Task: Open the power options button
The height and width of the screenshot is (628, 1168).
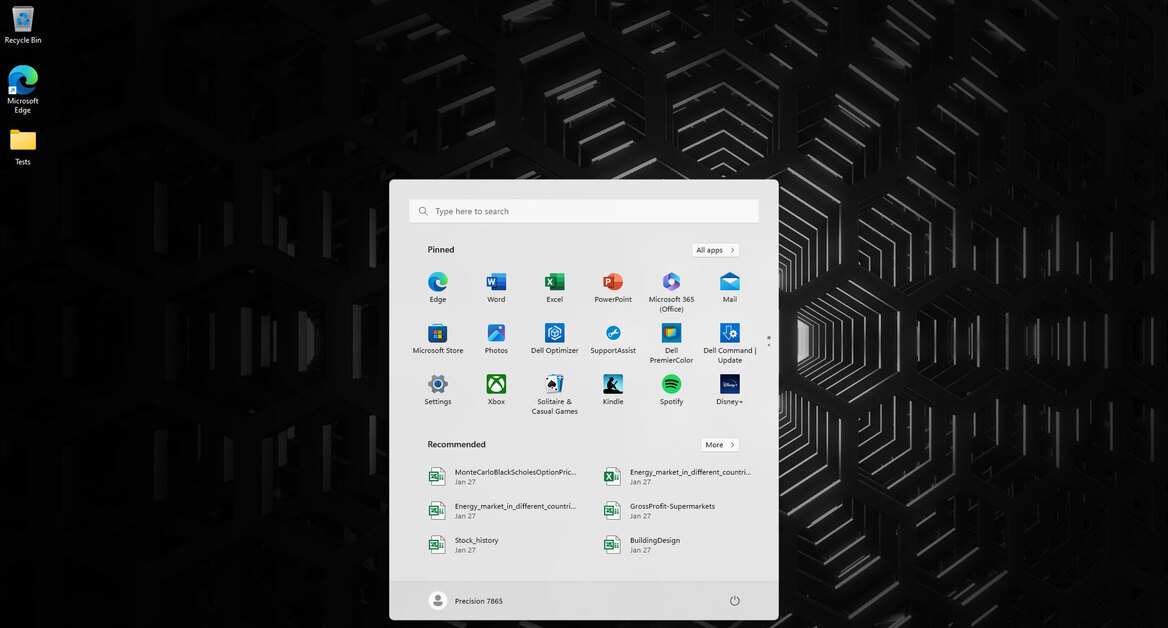Action: tap(734, 601)
